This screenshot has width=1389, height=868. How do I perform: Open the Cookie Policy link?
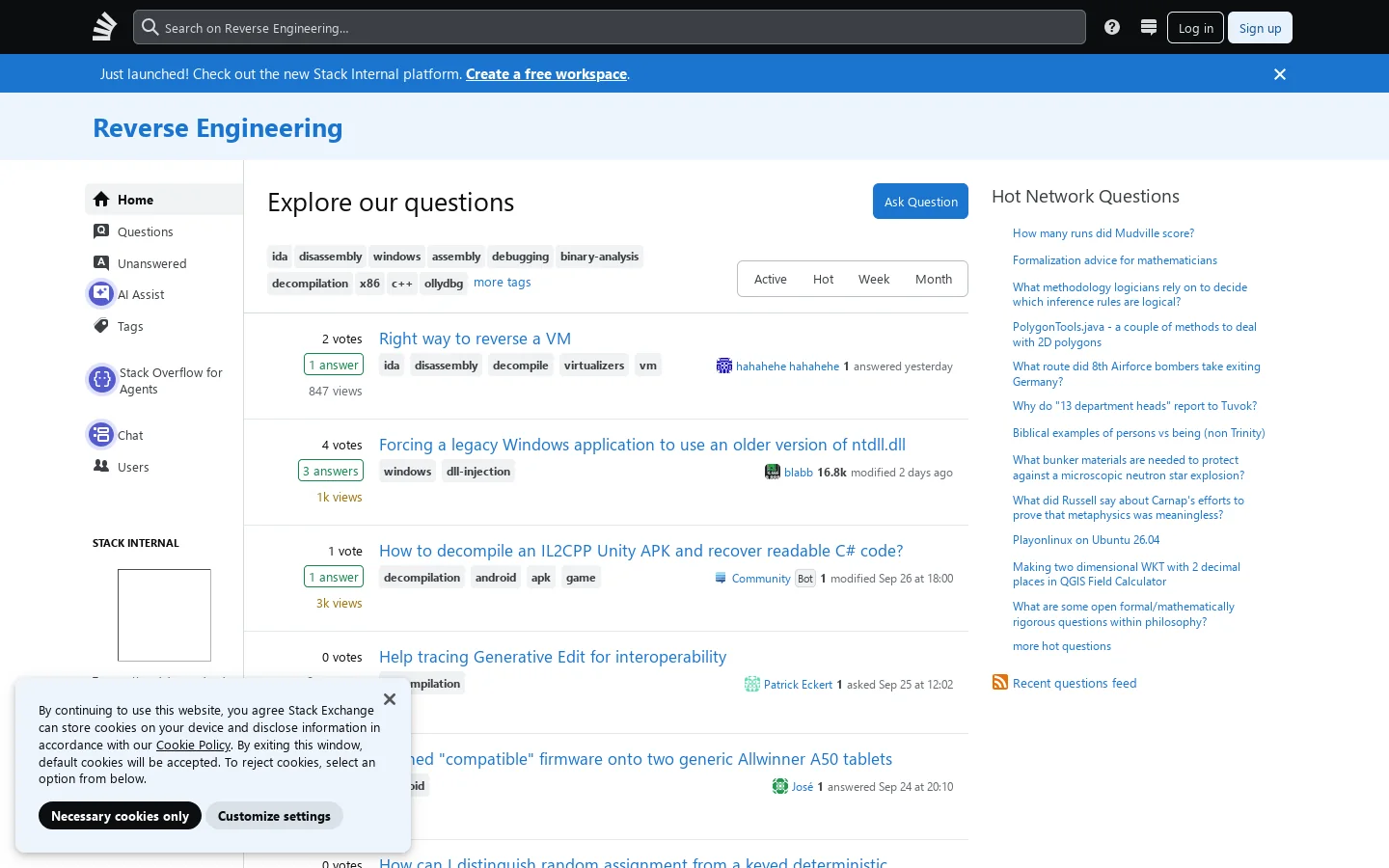[x=193, y=745]
